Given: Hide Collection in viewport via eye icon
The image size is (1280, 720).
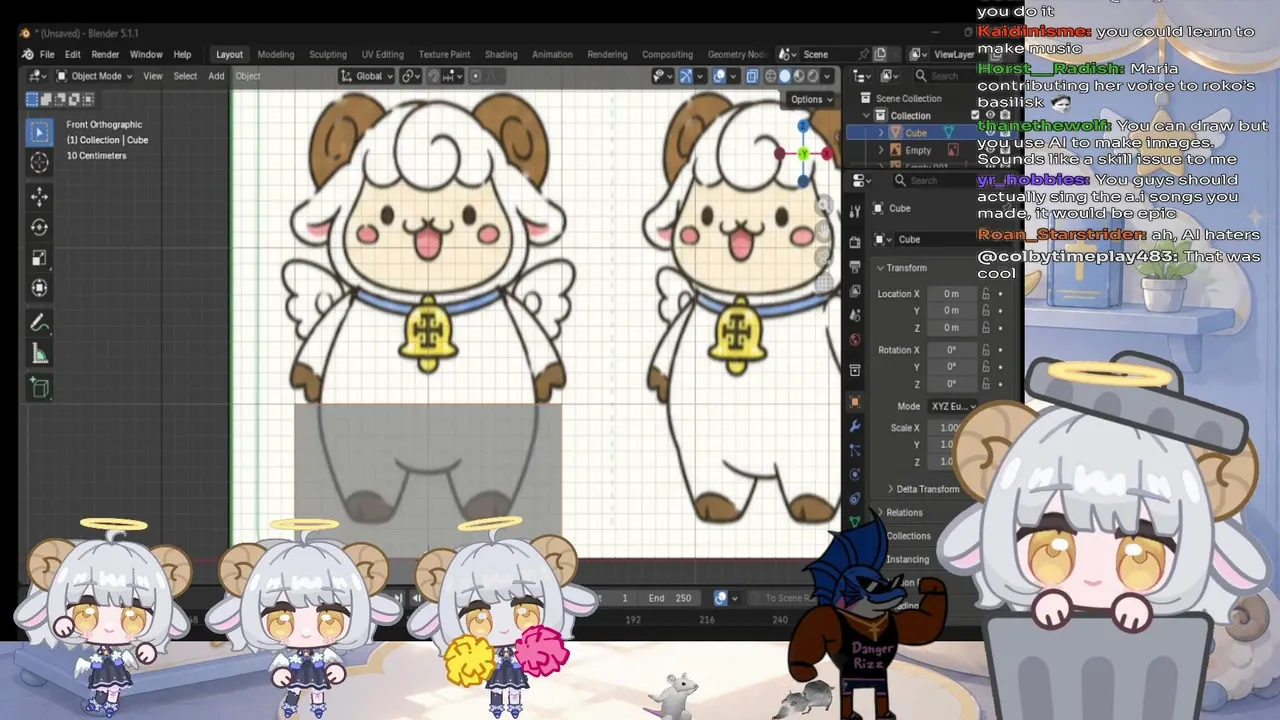Looking at the screenshot, I should click(989, 115).
